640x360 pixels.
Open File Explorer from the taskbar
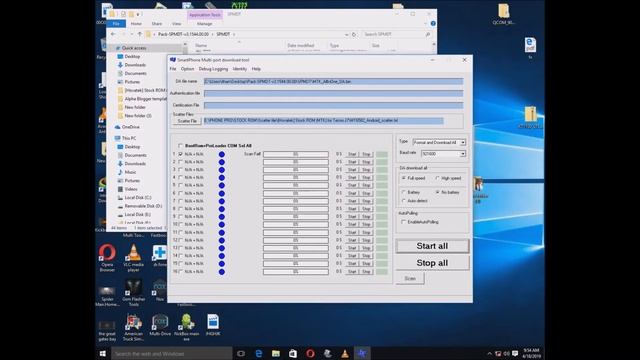tap(276, 353)
